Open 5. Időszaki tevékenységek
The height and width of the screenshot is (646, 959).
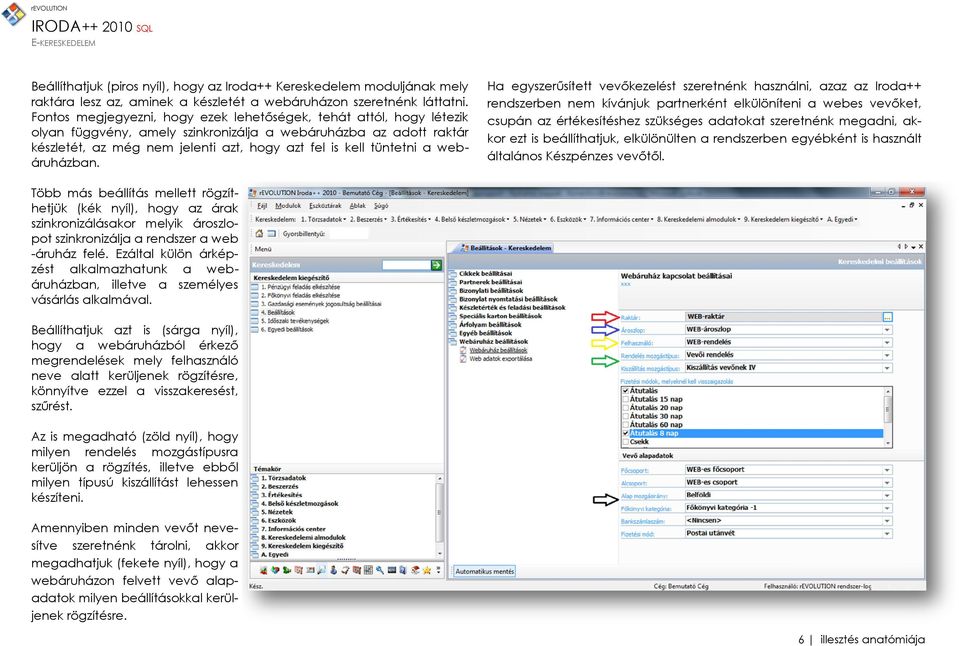pyautogui.click(x=295, y=321)
